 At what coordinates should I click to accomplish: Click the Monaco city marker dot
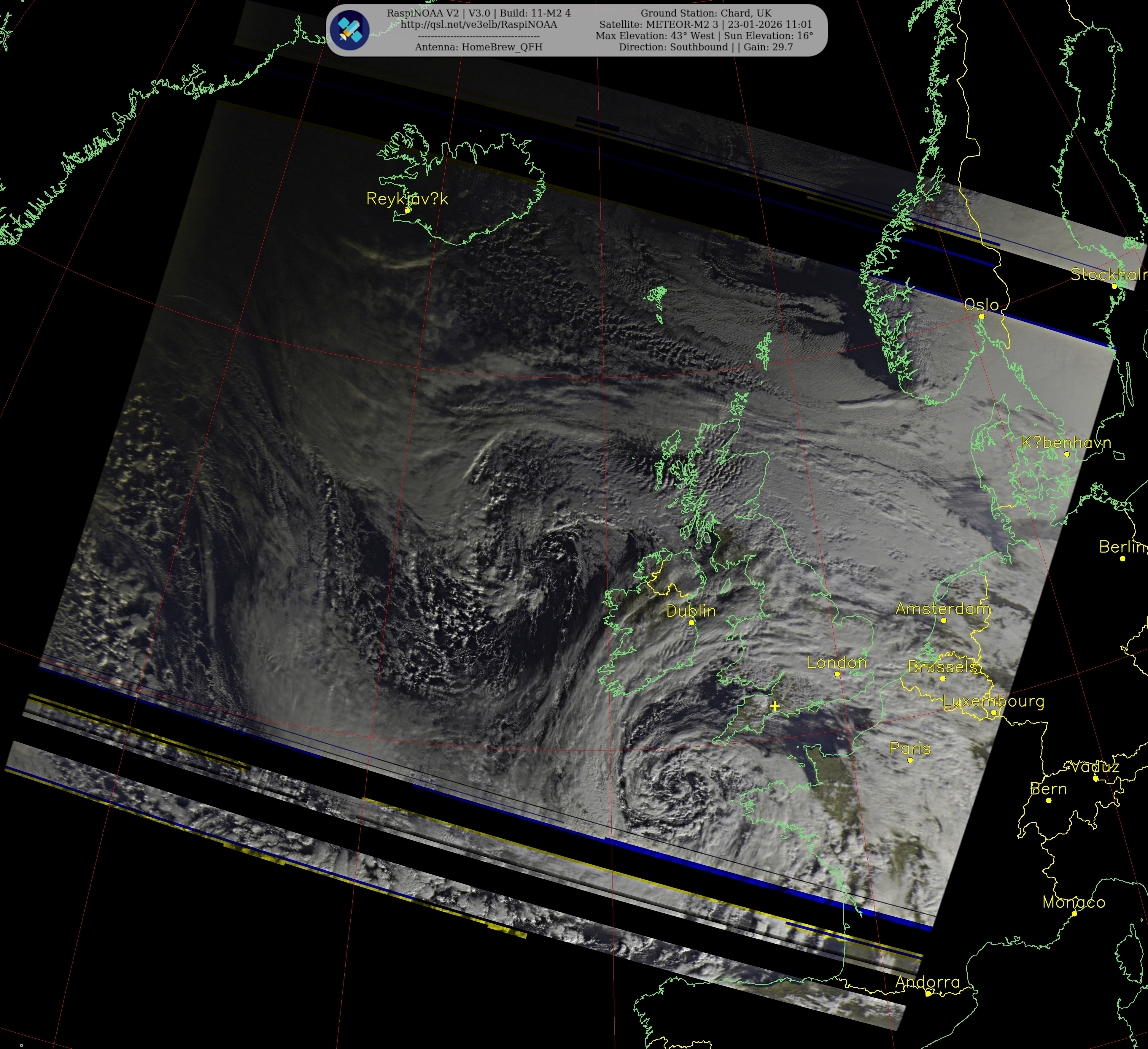click(1074, 913)
